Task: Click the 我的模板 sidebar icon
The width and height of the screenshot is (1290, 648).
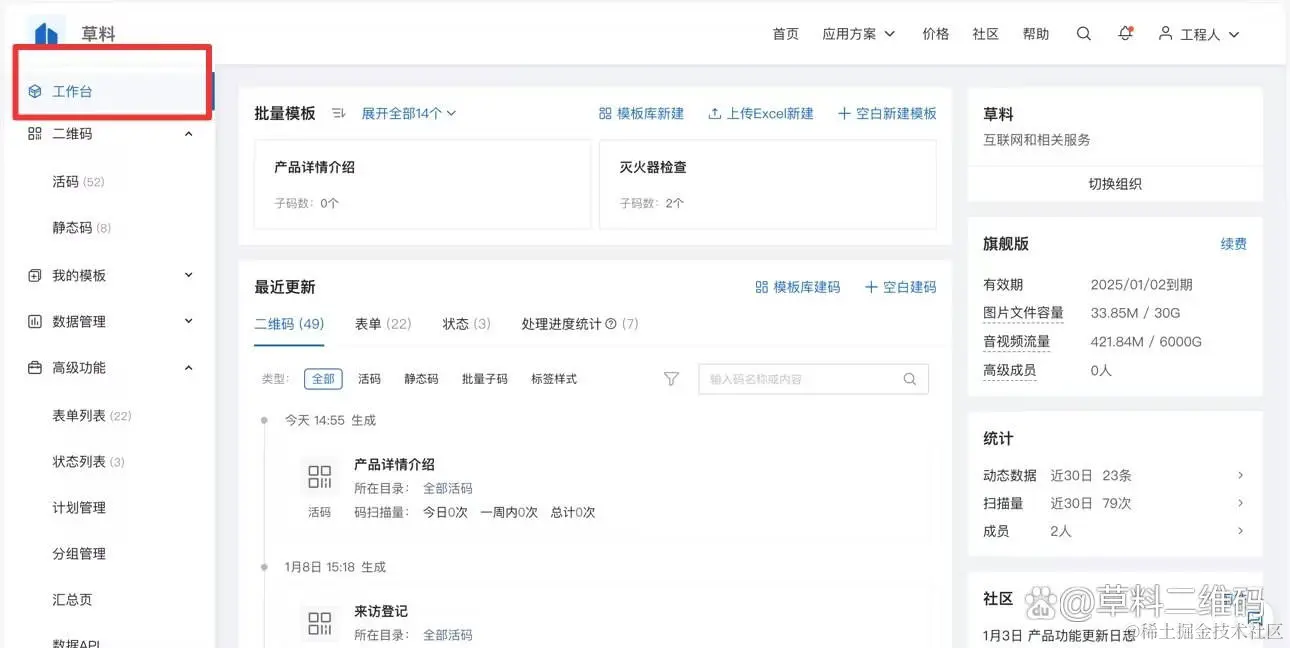Action: coord(34,275)
